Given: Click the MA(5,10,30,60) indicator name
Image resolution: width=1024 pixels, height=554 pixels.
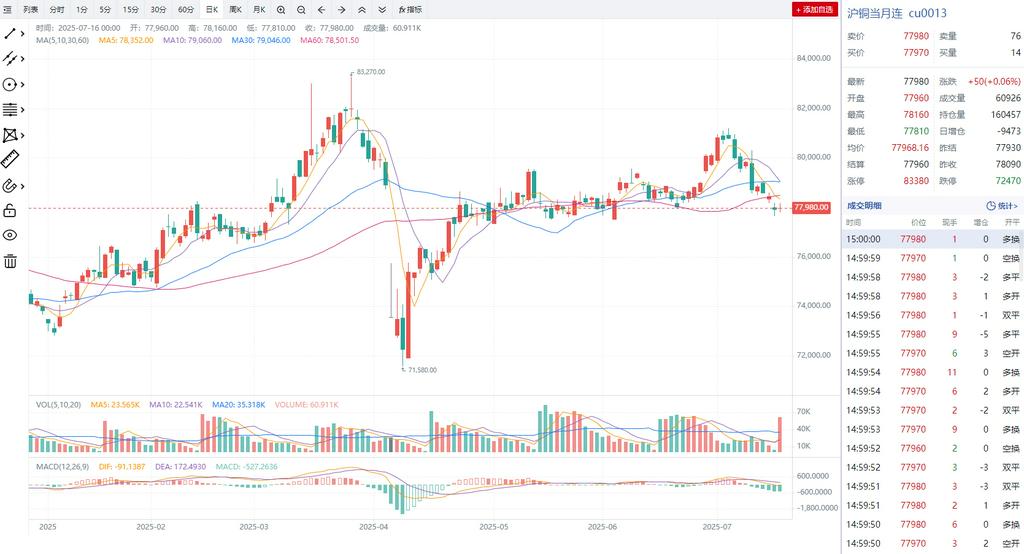Looking at the screenshot, I should tap(63, 40).
